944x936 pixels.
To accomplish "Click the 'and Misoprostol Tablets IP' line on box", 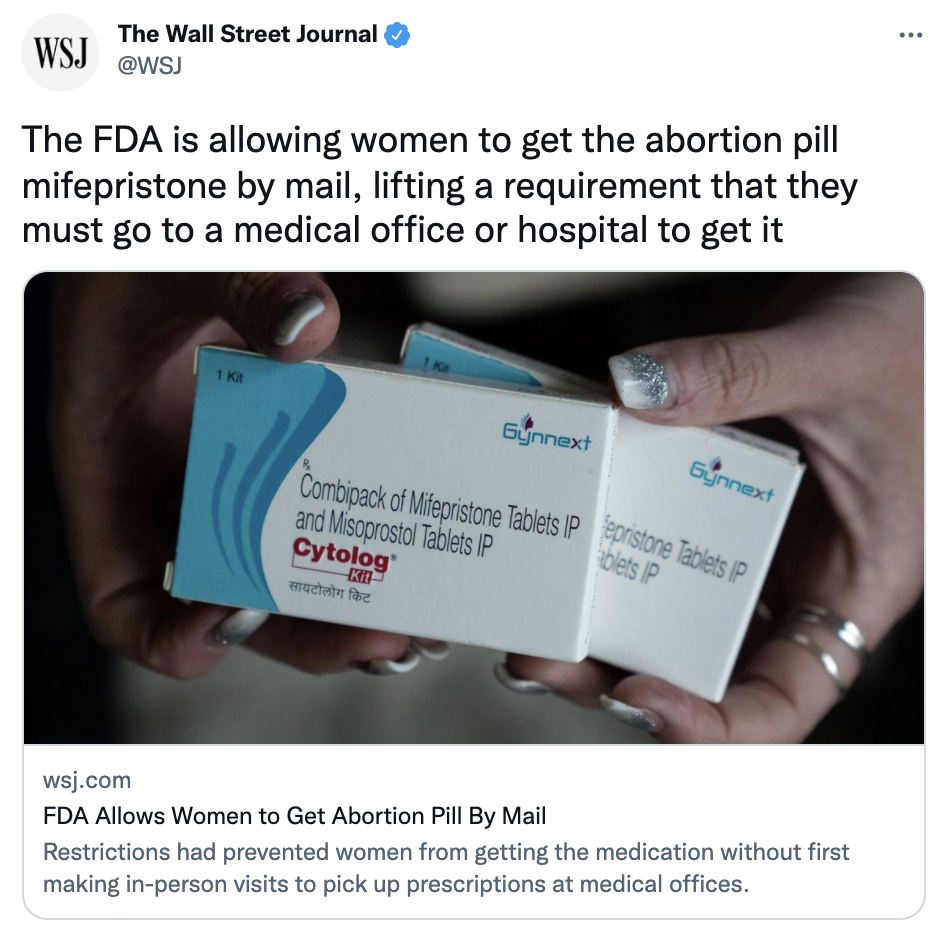I will click(394, 532).
